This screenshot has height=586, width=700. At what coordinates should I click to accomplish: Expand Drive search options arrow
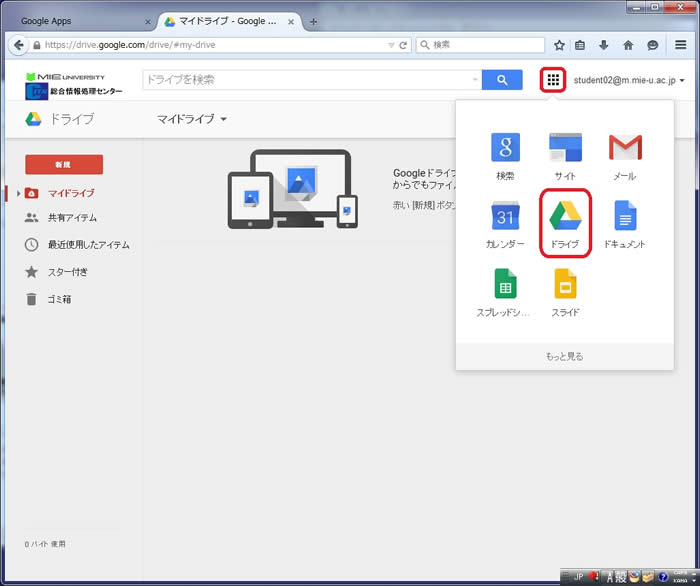[x=475, y=80]
